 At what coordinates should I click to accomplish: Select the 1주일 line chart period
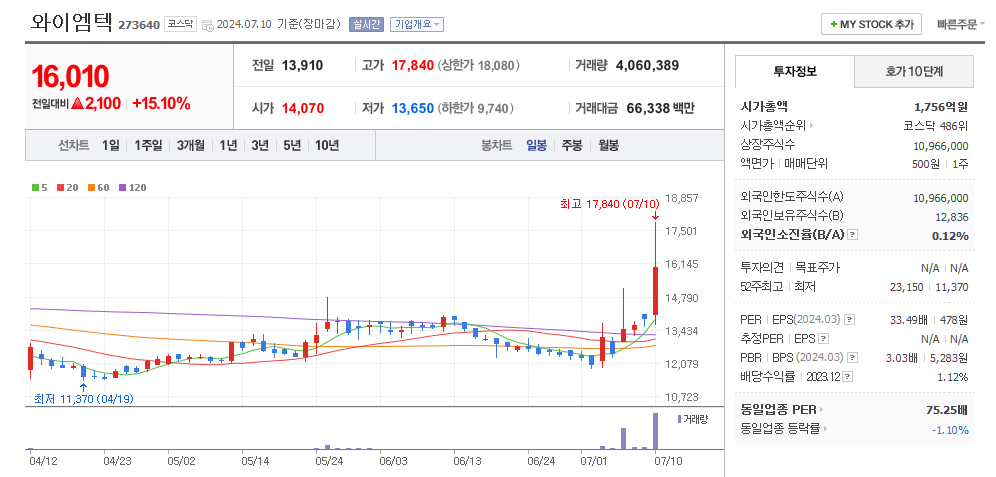(148, 145)
